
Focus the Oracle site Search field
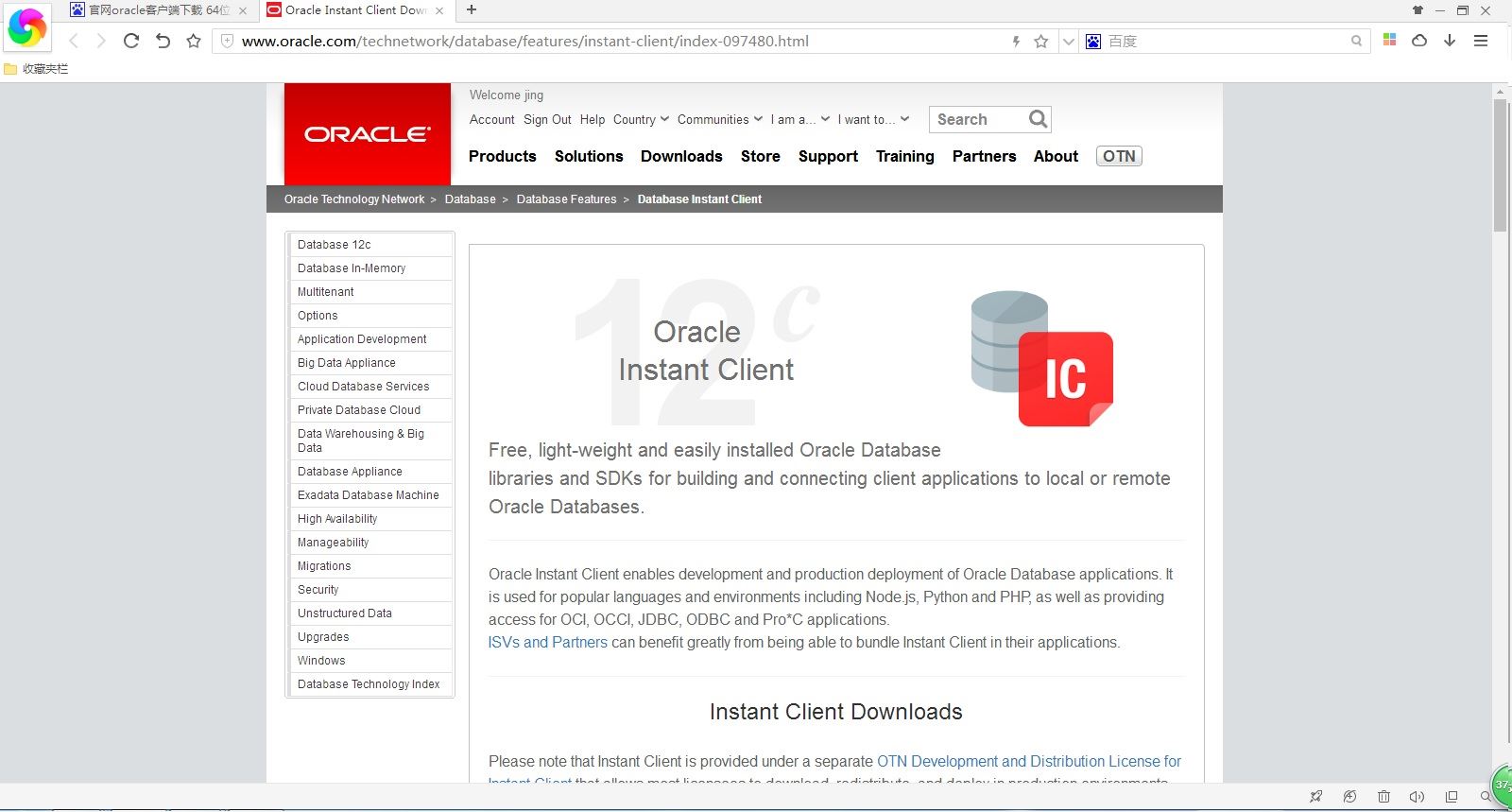979,119
